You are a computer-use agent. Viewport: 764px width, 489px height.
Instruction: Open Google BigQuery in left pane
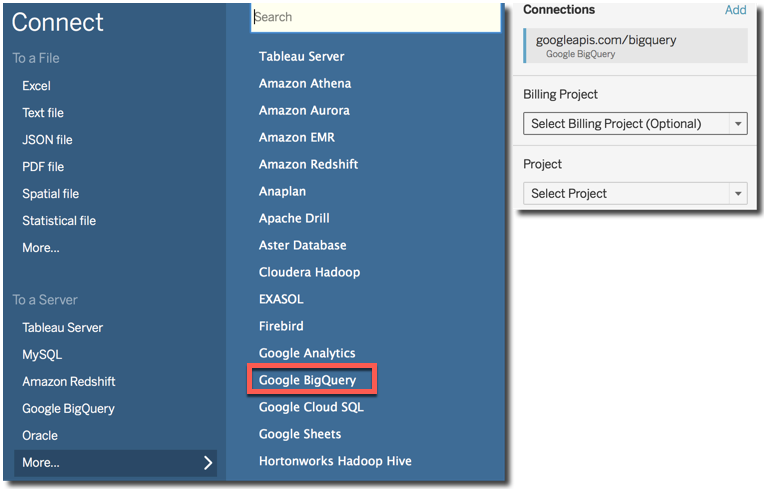click(68, 409)
